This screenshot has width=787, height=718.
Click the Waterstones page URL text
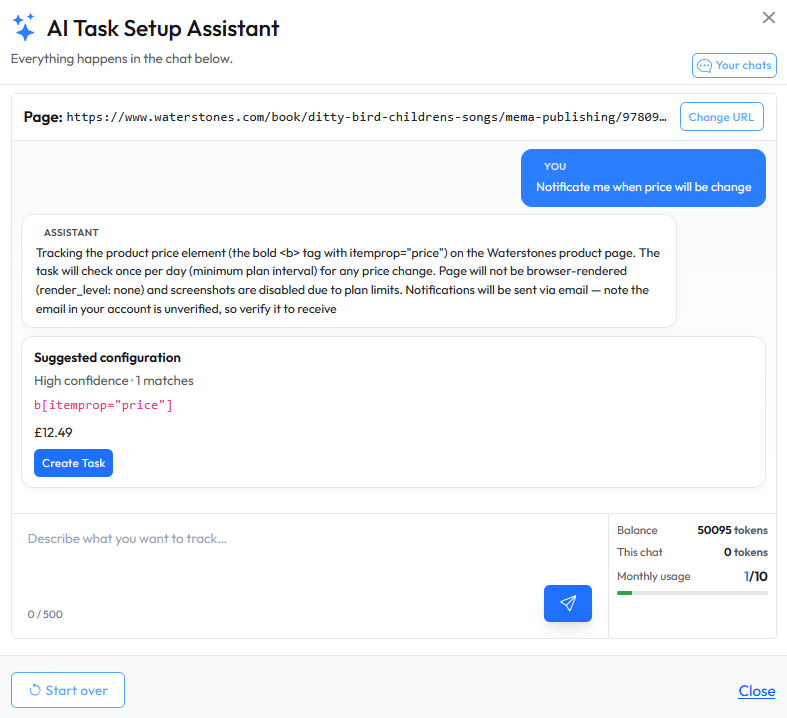tap(366, 117)
